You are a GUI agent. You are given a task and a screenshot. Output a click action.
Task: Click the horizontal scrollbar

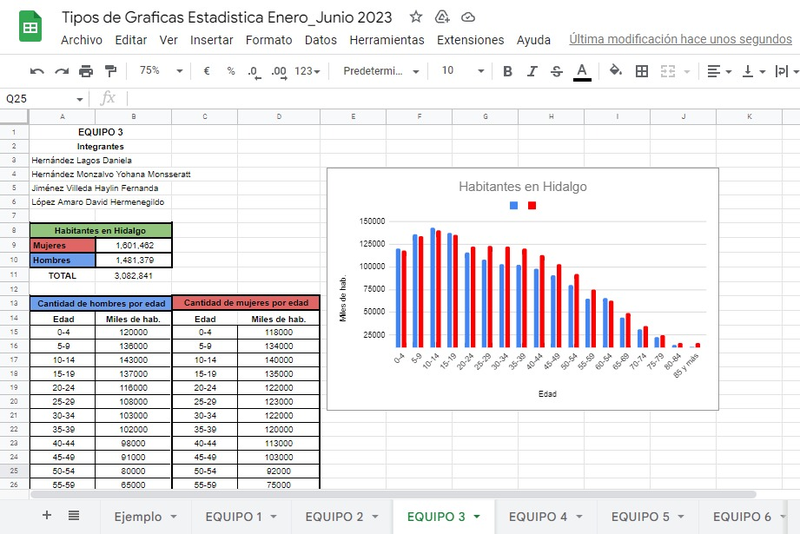point(393,494)
